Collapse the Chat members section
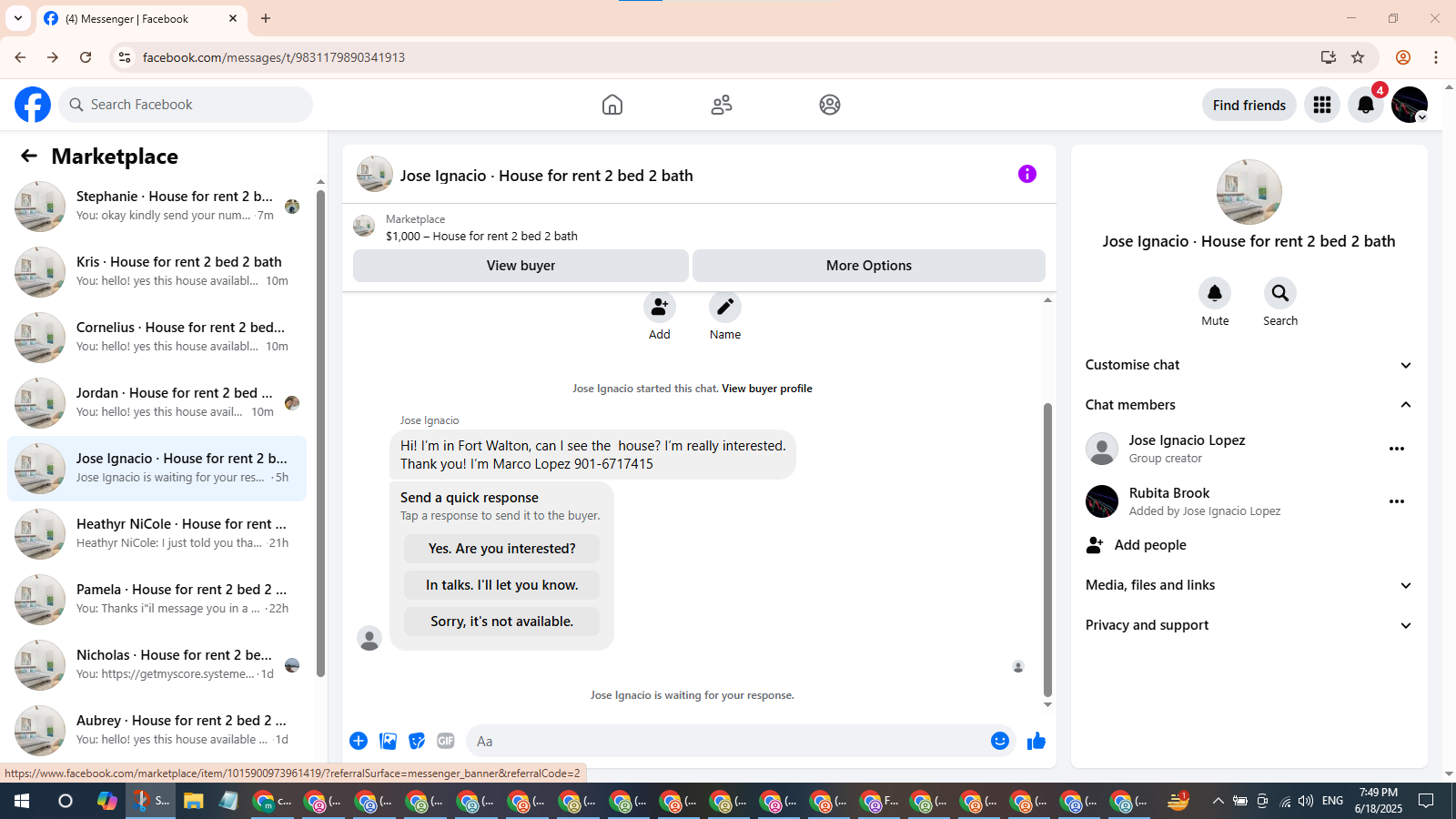Screen dimensions: 1456x819 point(1249,405)
